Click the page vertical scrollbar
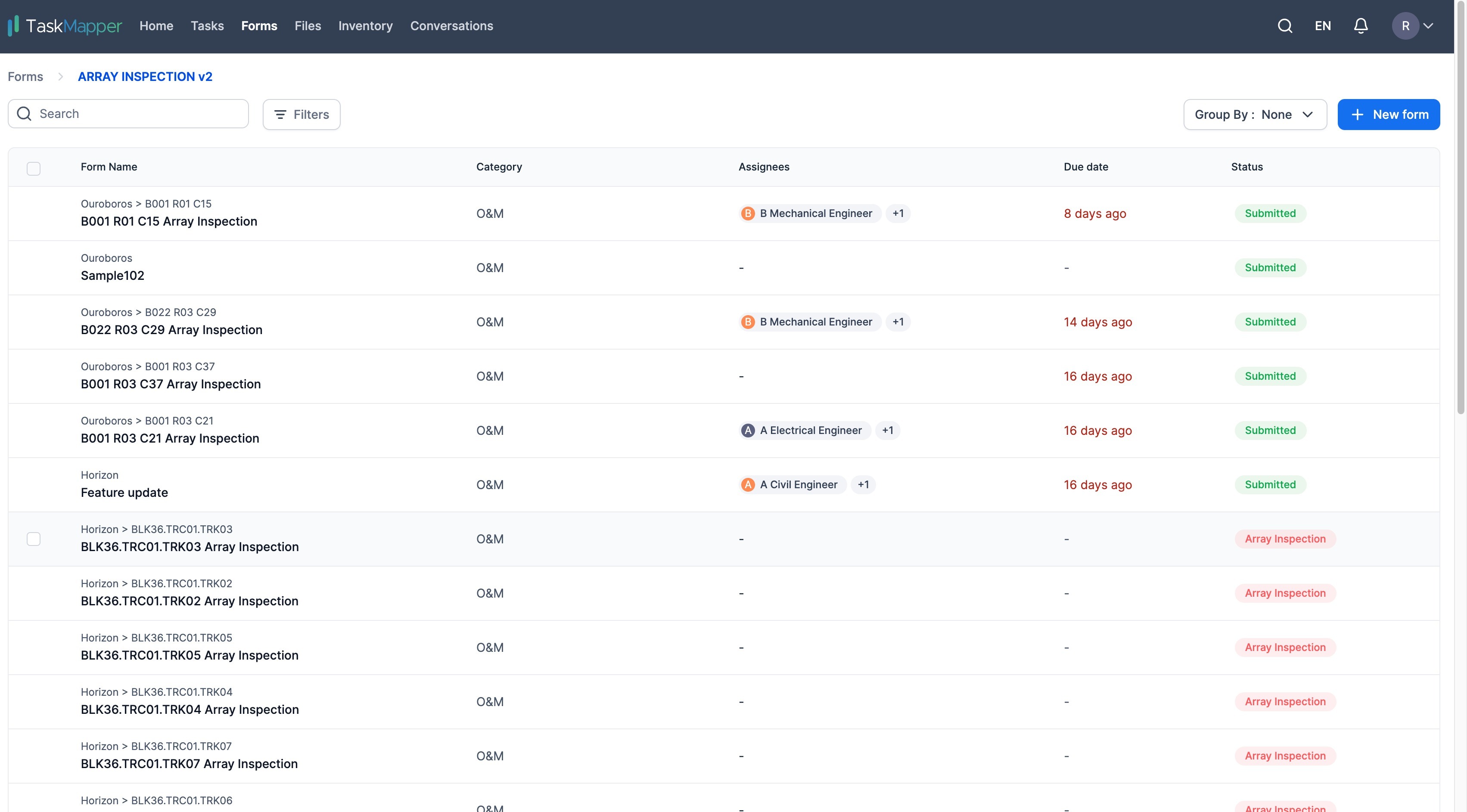The image size is (1467, 812). pos(1460,208)
